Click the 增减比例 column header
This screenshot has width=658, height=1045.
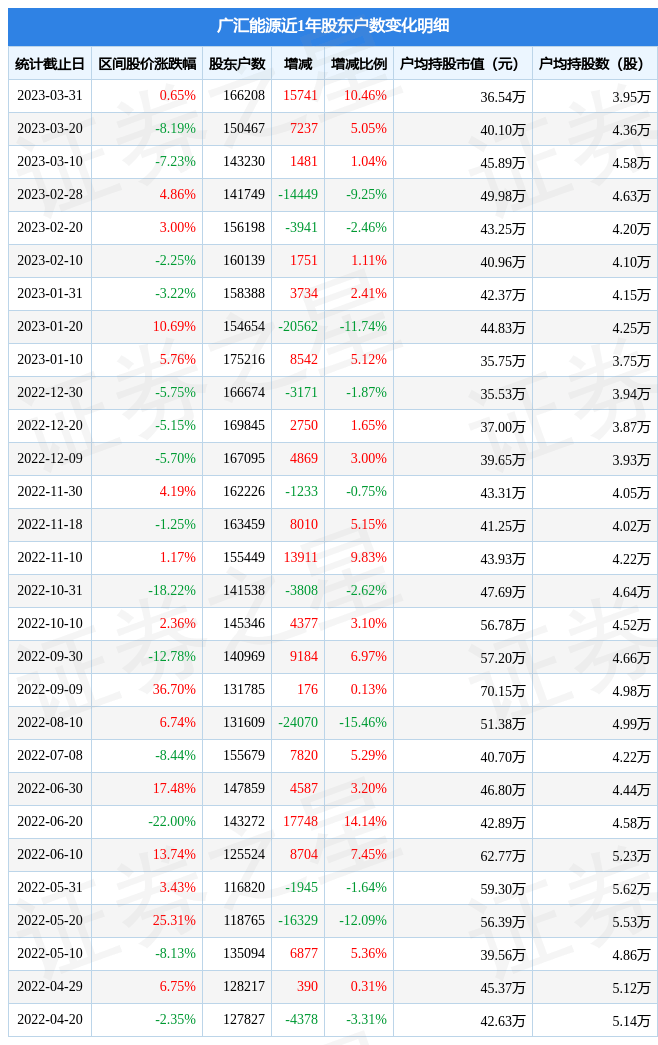pos(359,64)
